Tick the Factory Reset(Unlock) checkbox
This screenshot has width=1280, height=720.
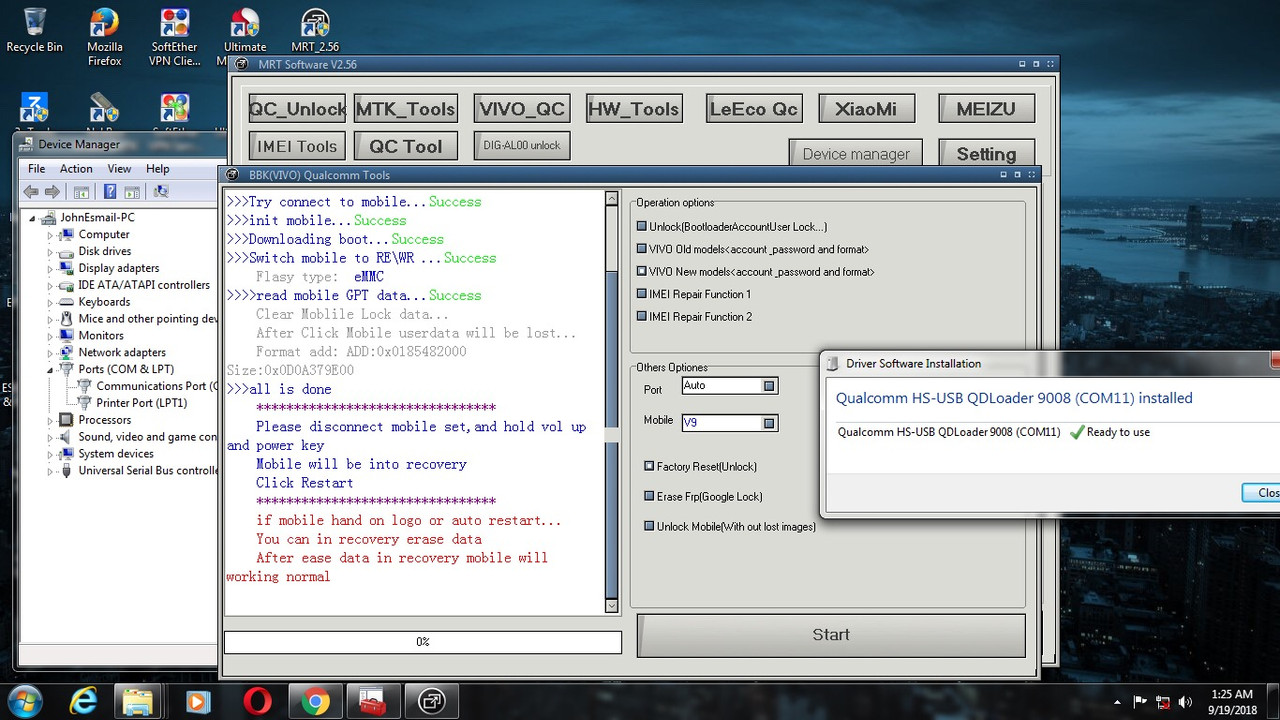650,466
